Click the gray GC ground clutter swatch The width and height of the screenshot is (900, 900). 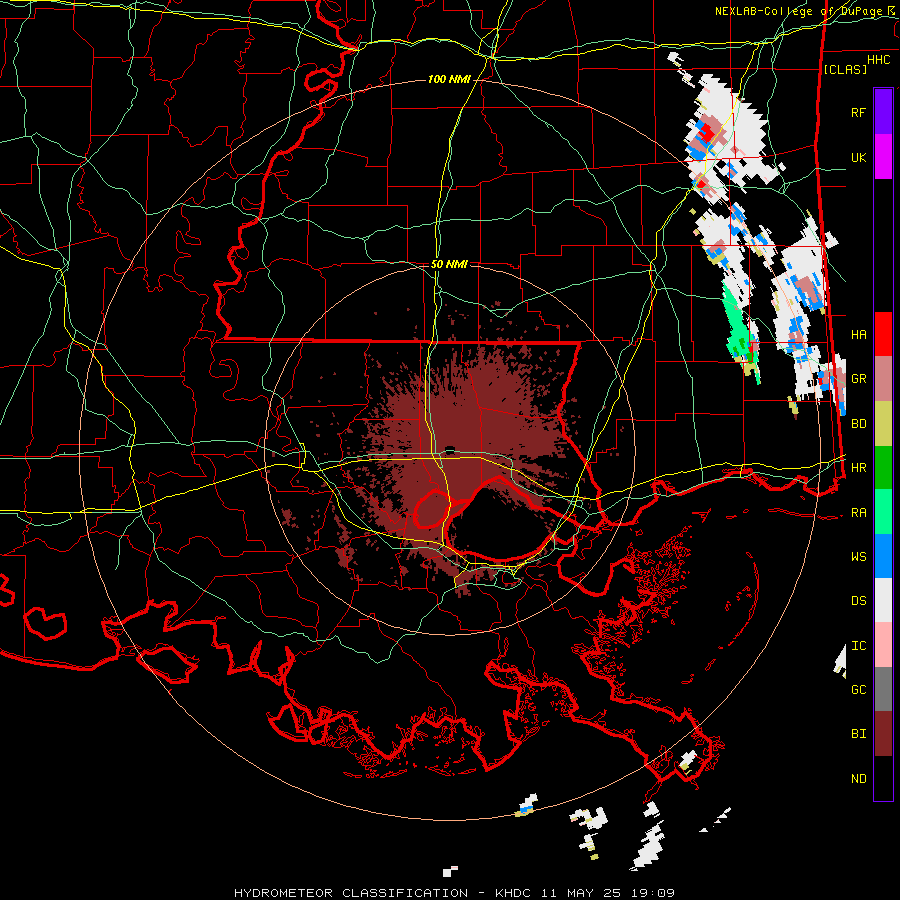pyautogui.click(x=883, y=689)
